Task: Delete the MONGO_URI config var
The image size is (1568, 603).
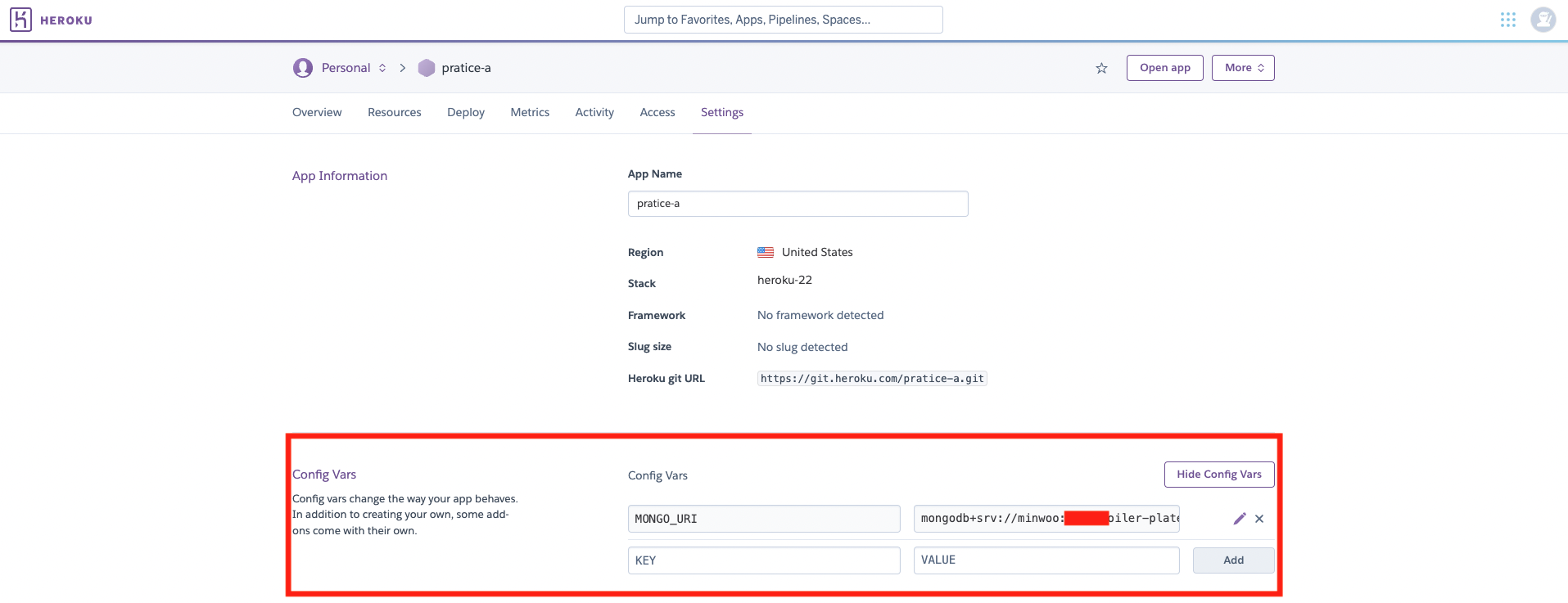Action: 1259,519
